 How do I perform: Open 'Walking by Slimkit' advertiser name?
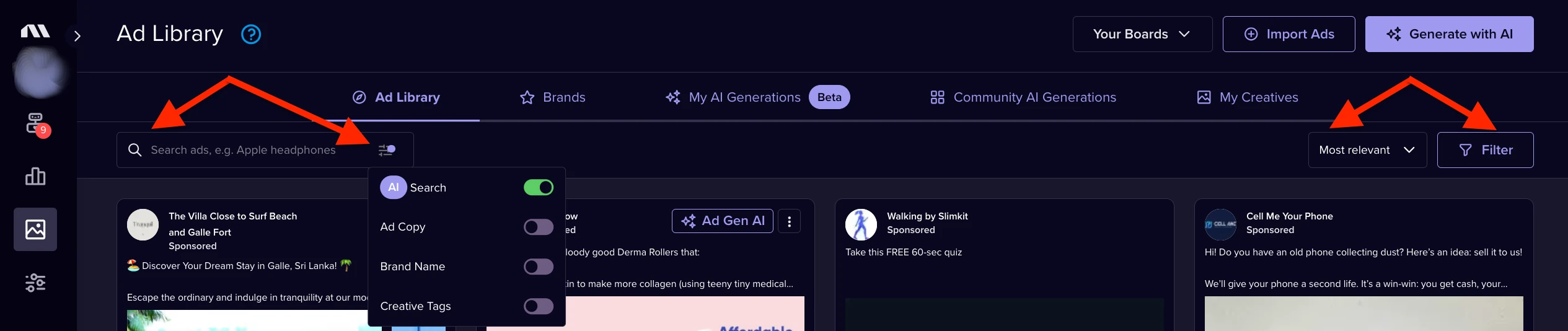click(927, 216)
